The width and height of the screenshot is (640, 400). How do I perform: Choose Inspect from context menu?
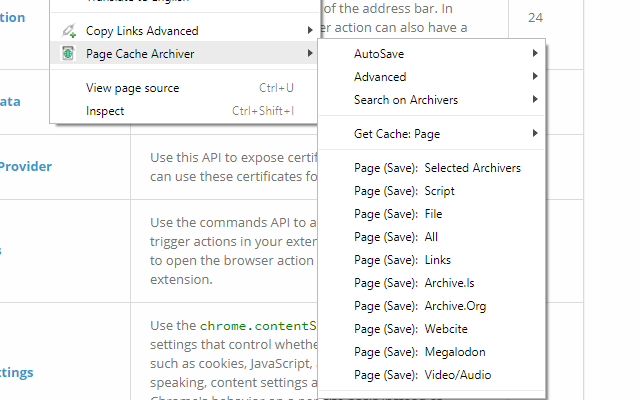pos(184,111)
